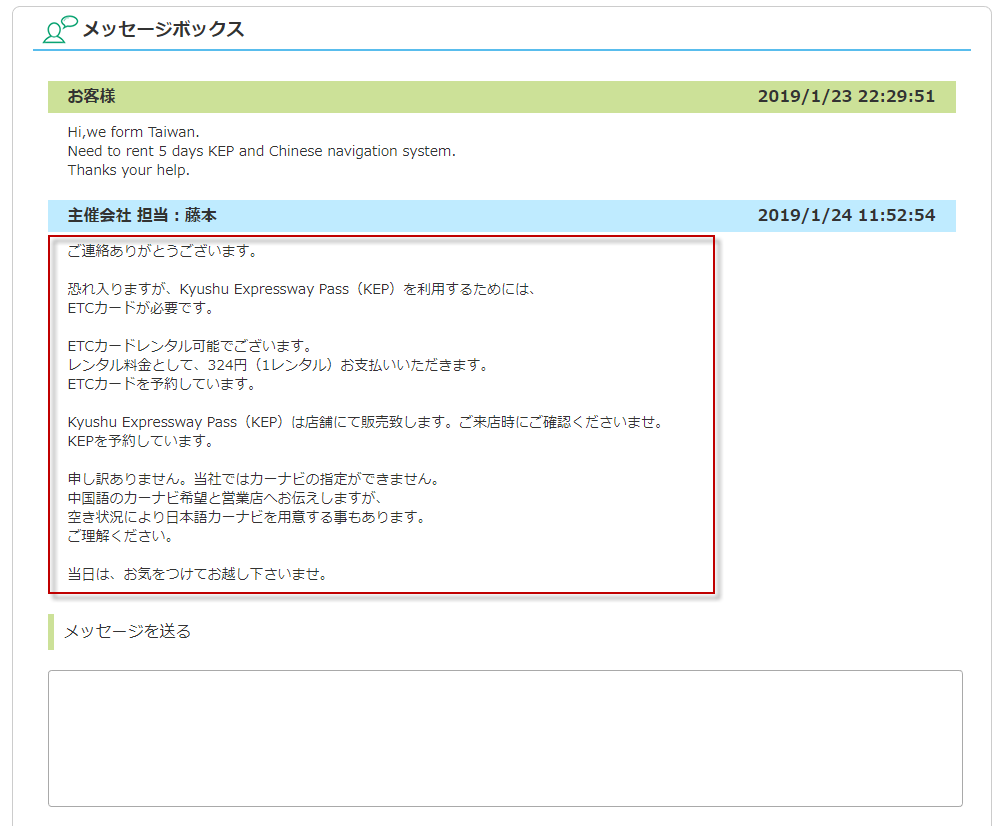Click line "Need to rent 5 days KEP"

coord(261,151)
